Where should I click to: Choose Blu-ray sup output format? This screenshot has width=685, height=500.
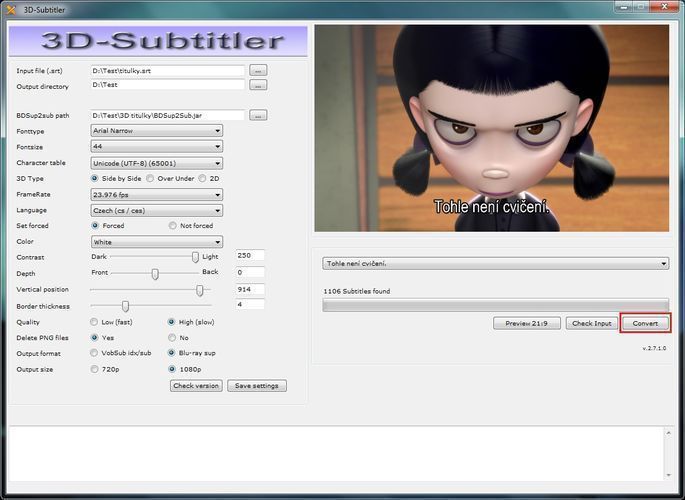point(172,353)
